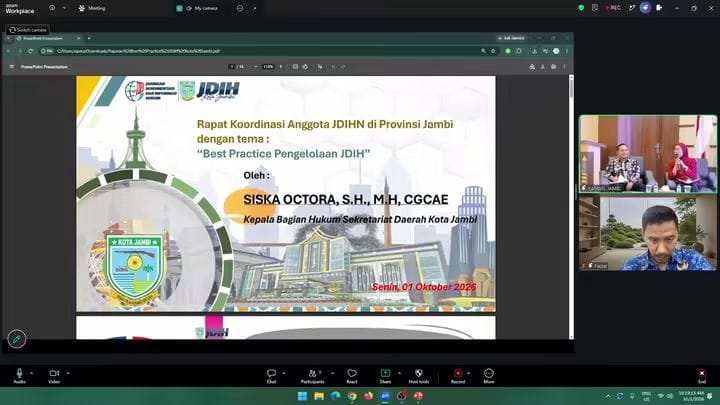This screenshot has height=405, width=720.
Task: Open the React emoji menu
Action: (352, 376)
